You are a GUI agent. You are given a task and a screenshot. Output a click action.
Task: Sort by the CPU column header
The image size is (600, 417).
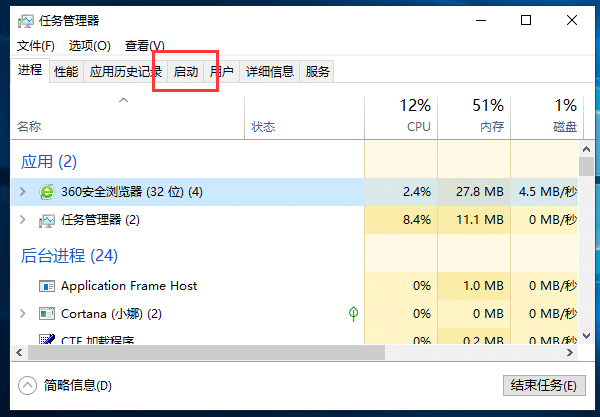click(401, 115)
